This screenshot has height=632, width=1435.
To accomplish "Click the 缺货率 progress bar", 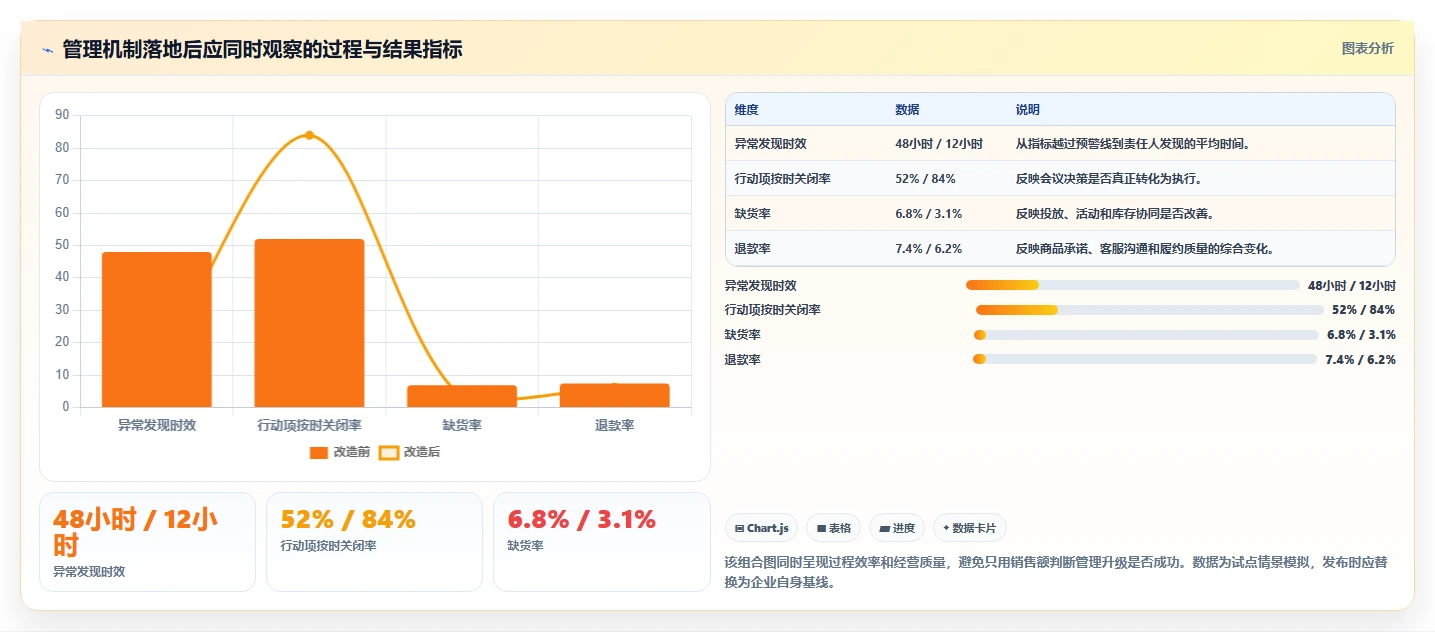I will (x=1146, y=335).
